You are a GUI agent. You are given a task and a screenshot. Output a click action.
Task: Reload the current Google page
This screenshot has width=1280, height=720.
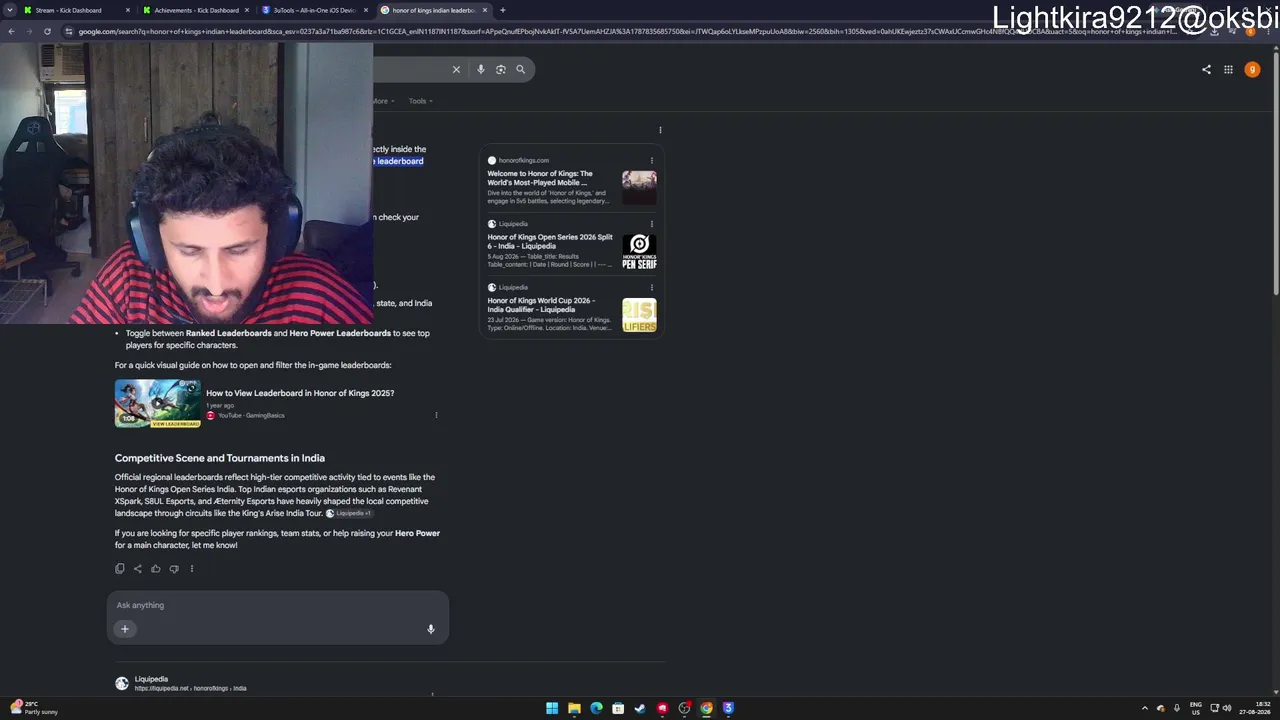pyautogui.click(x=47, y=31)
